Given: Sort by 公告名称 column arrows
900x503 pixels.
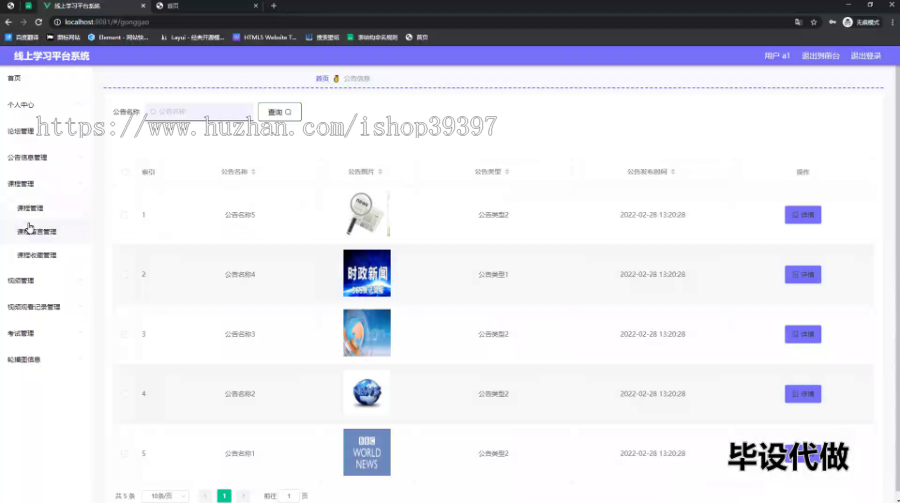Looking at the screenshot, I should point(253,172).
